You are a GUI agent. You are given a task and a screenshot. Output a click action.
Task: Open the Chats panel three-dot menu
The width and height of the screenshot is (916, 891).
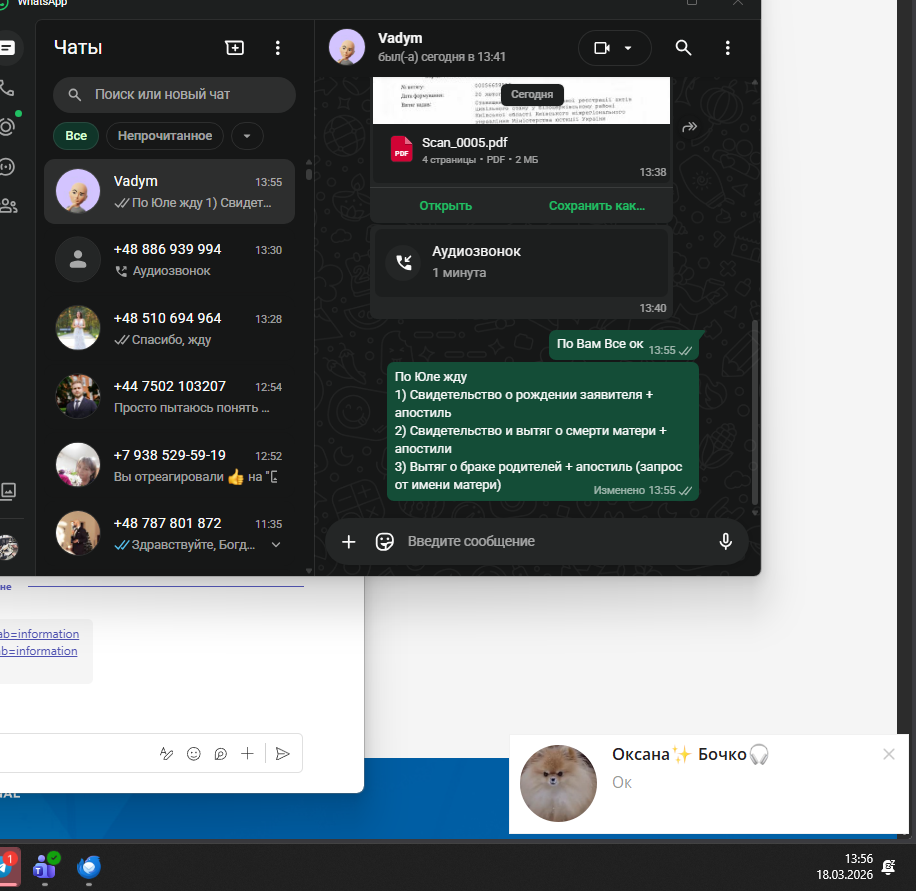tap(277, 48)
